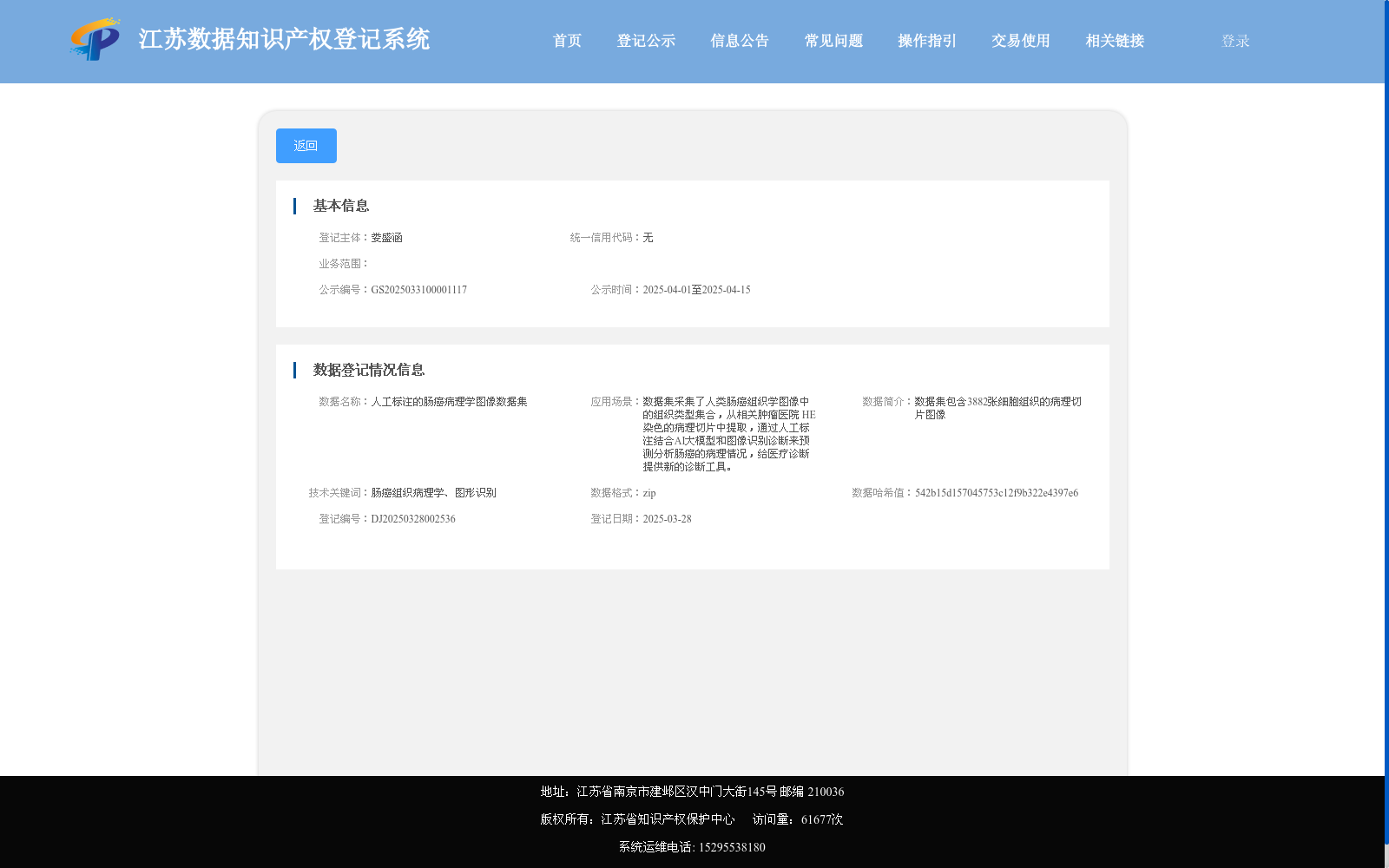Click the data format value zip
The image size is (1389, 868).
[649, 493]
